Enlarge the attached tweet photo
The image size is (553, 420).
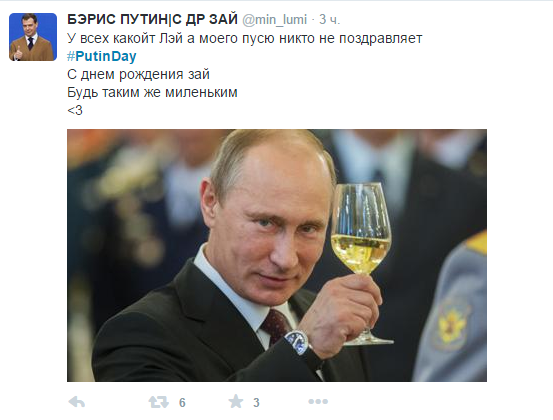click(x=277, y=255)
